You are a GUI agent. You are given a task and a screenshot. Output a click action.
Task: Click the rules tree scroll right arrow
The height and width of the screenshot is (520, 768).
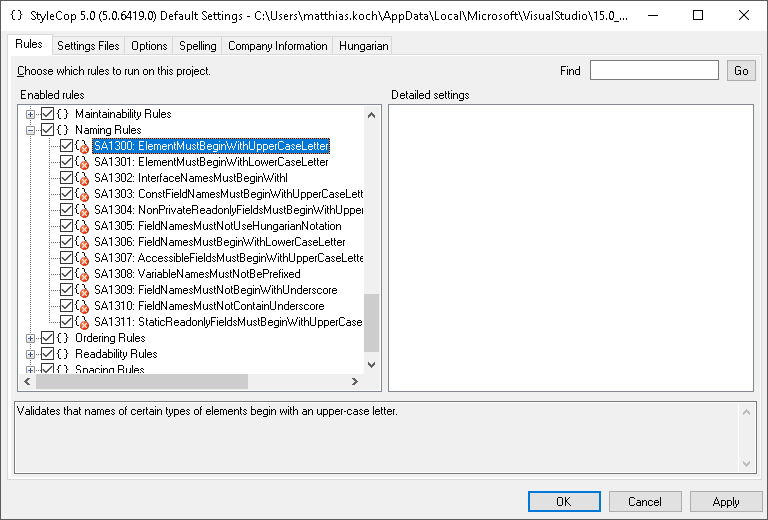[355, 381]
